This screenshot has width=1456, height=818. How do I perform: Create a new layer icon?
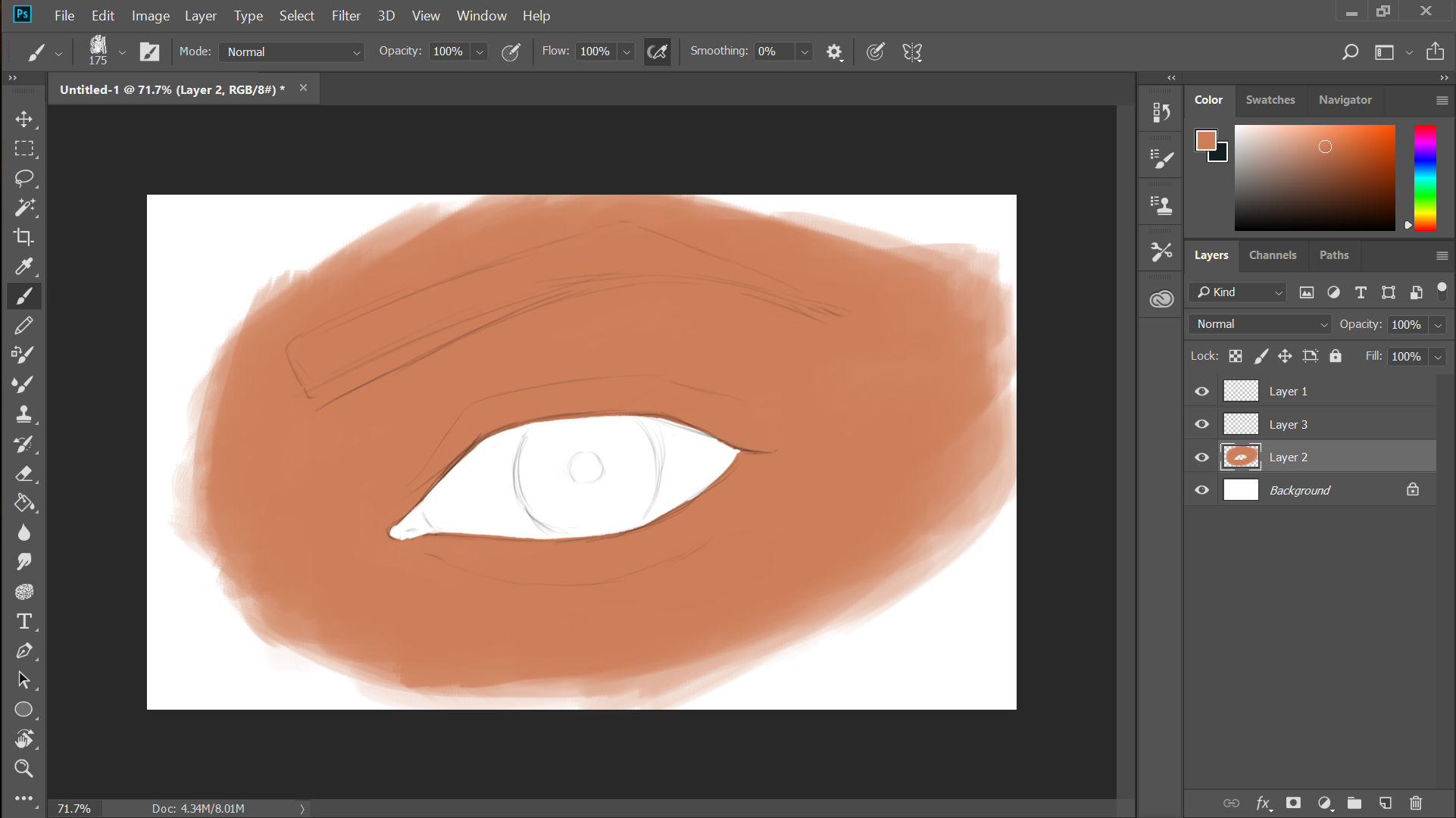pyautogui.click(x=1386, y=803)
